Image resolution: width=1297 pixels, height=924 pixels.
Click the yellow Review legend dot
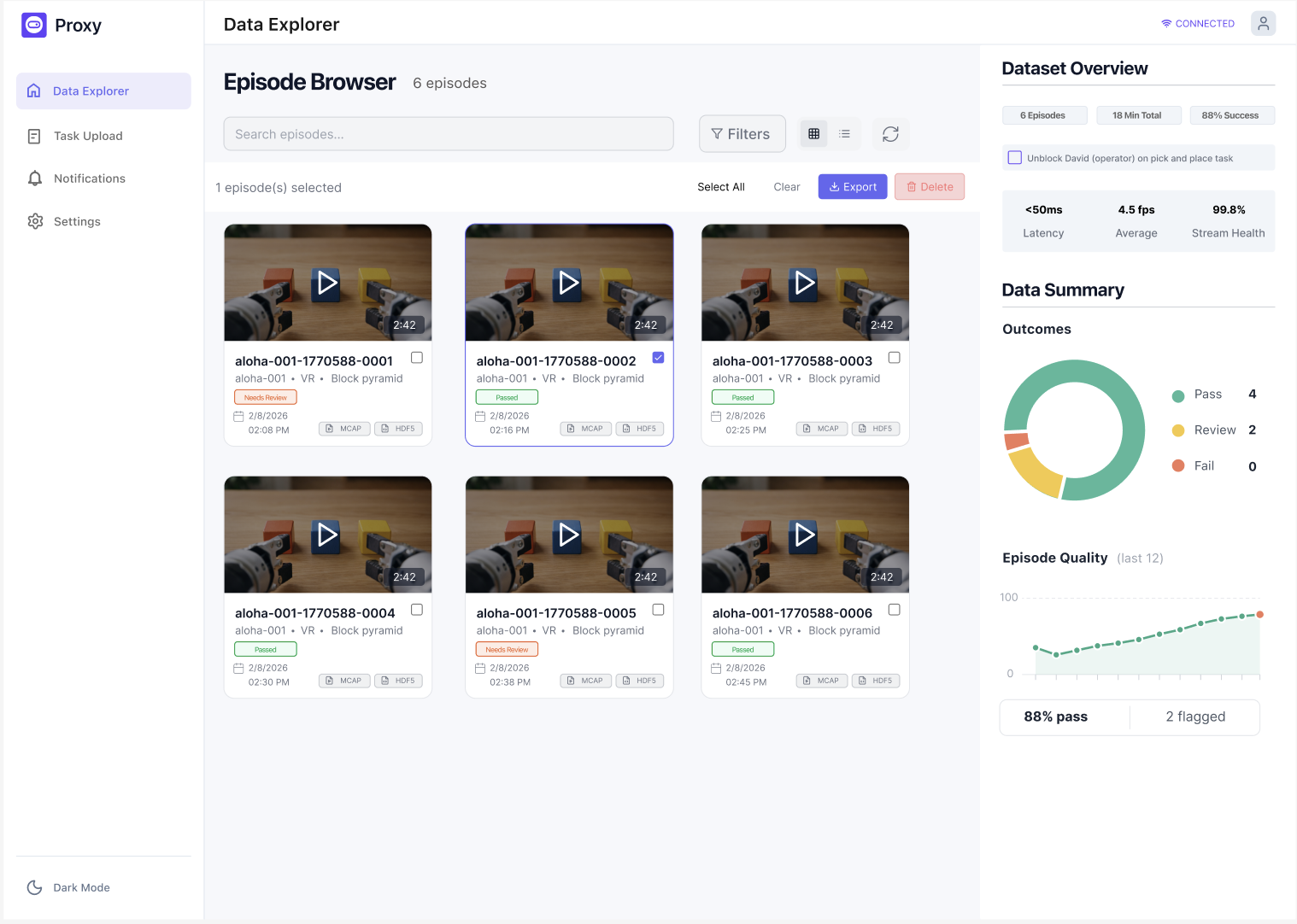[1178, 430]
